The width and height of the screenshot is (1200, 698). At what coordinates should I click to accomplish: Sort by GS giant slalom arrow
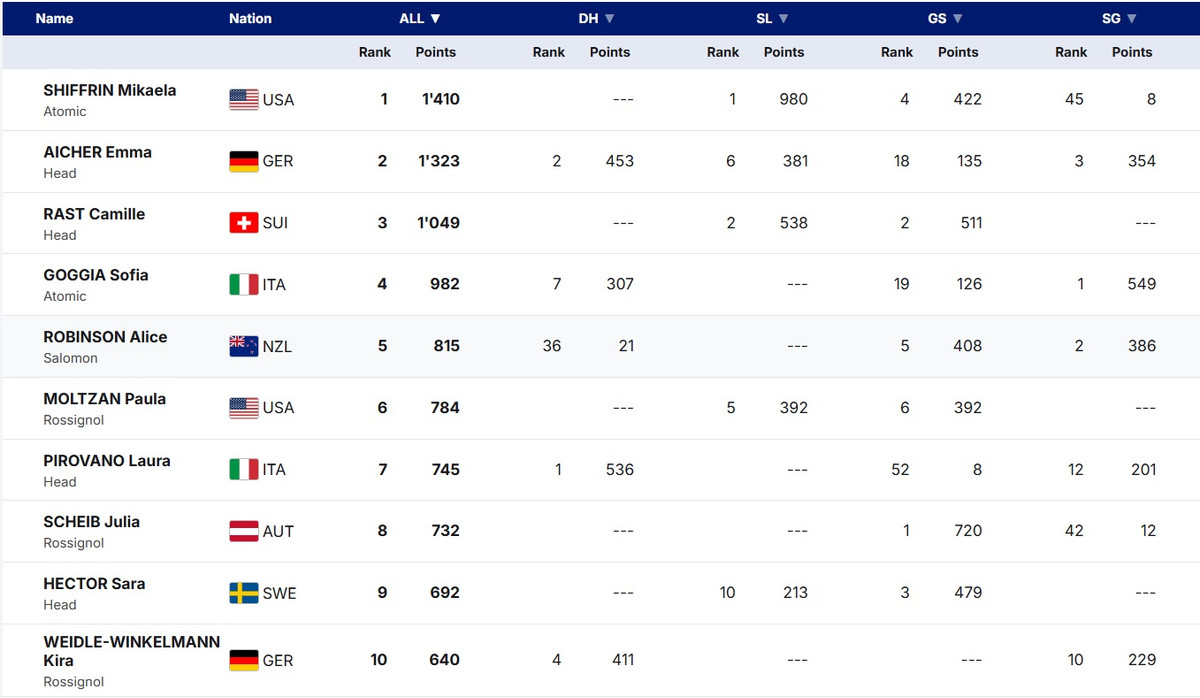[958, 18]
